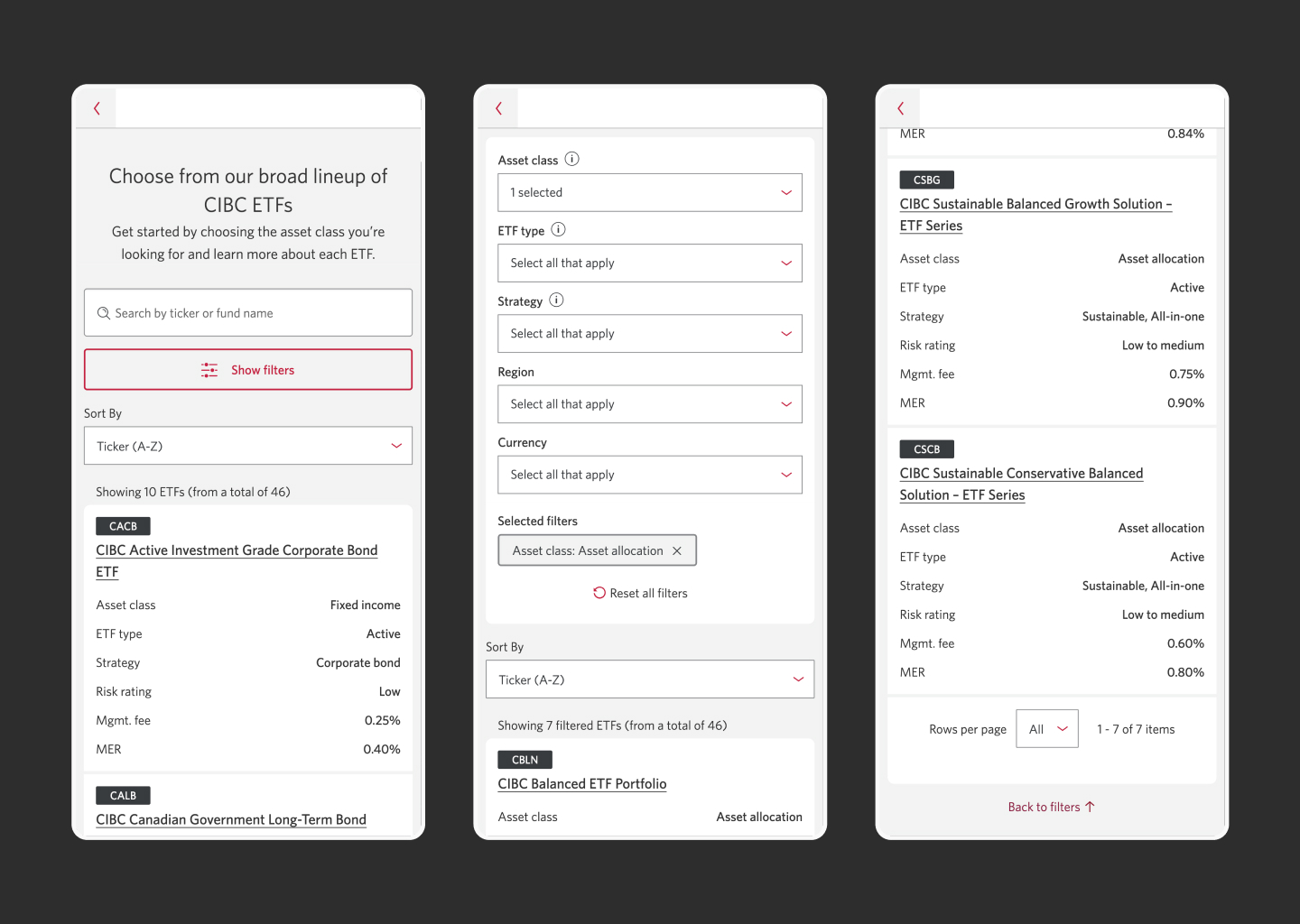
Task: Click the info icon beside ETF type
Action: [558, 229]
